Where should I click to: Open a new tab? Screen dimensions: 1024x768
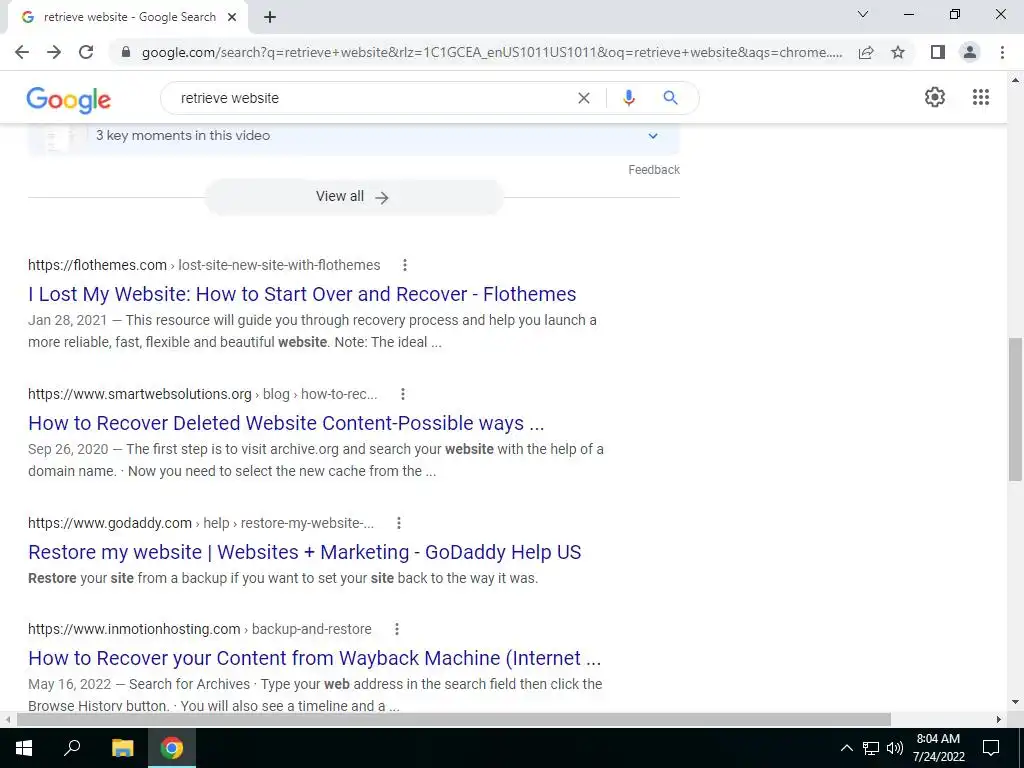click(270, 17)
